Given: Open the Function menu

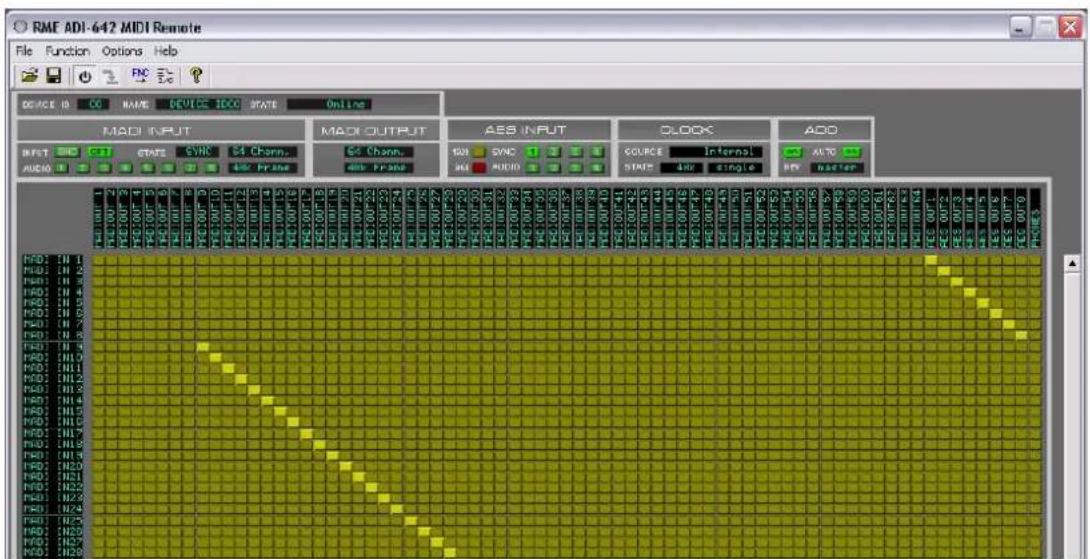Looking at the screenshot, I should (x=67, y=51).
